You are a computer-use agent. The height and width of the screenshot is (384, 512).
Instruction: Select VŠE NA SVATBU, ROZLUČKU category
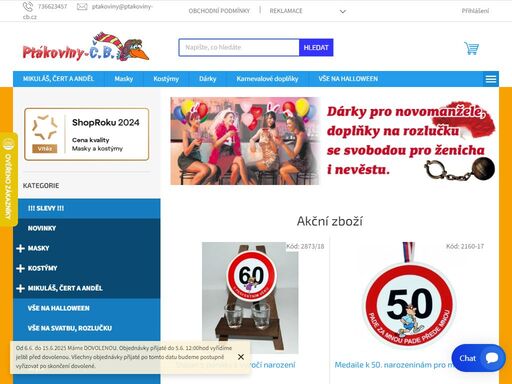(87, 328)
